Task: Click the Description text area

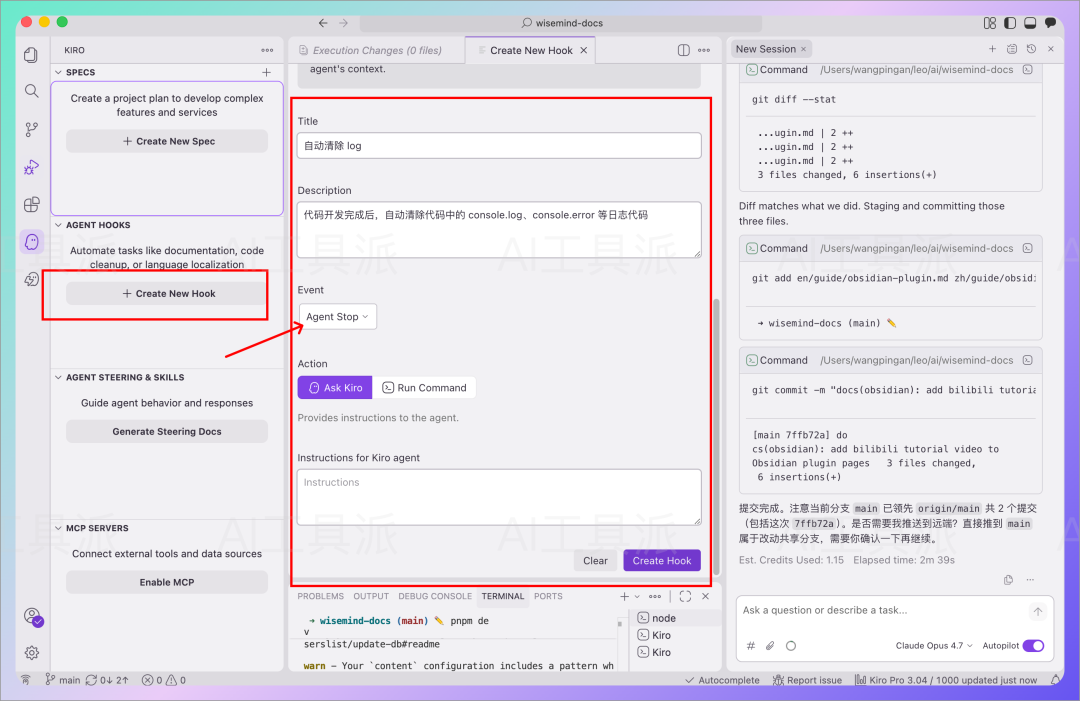Action: coord(499,230)
